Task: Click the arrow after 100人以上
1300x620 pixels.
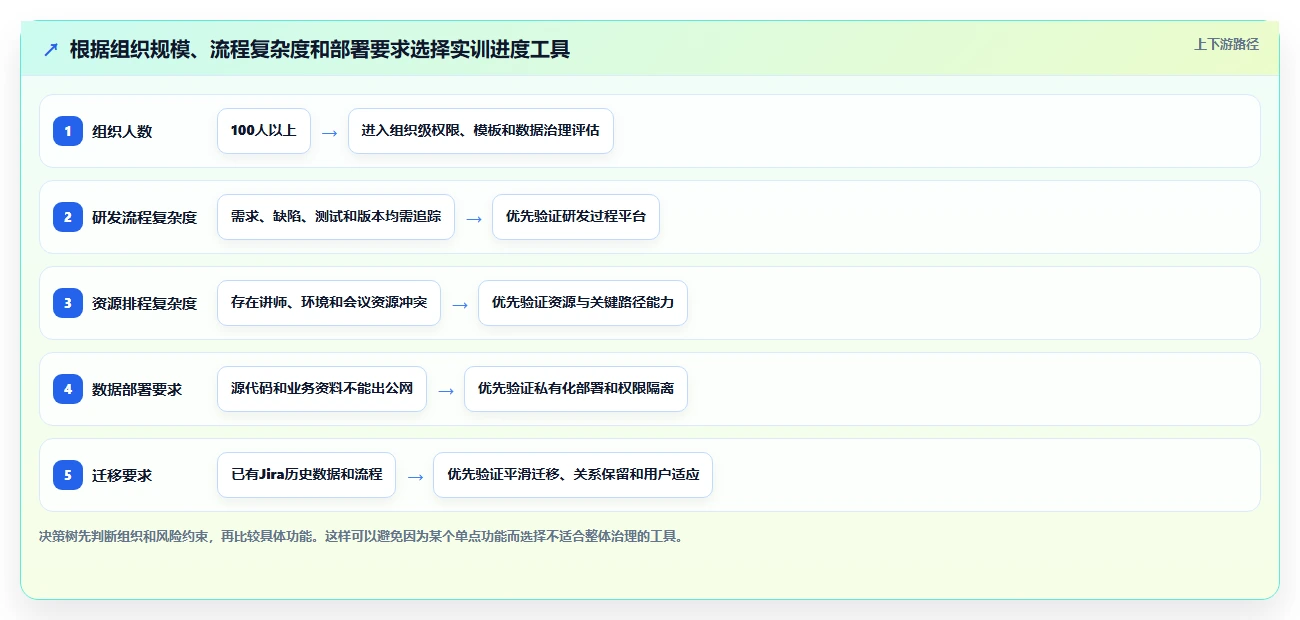Action: 330,132
